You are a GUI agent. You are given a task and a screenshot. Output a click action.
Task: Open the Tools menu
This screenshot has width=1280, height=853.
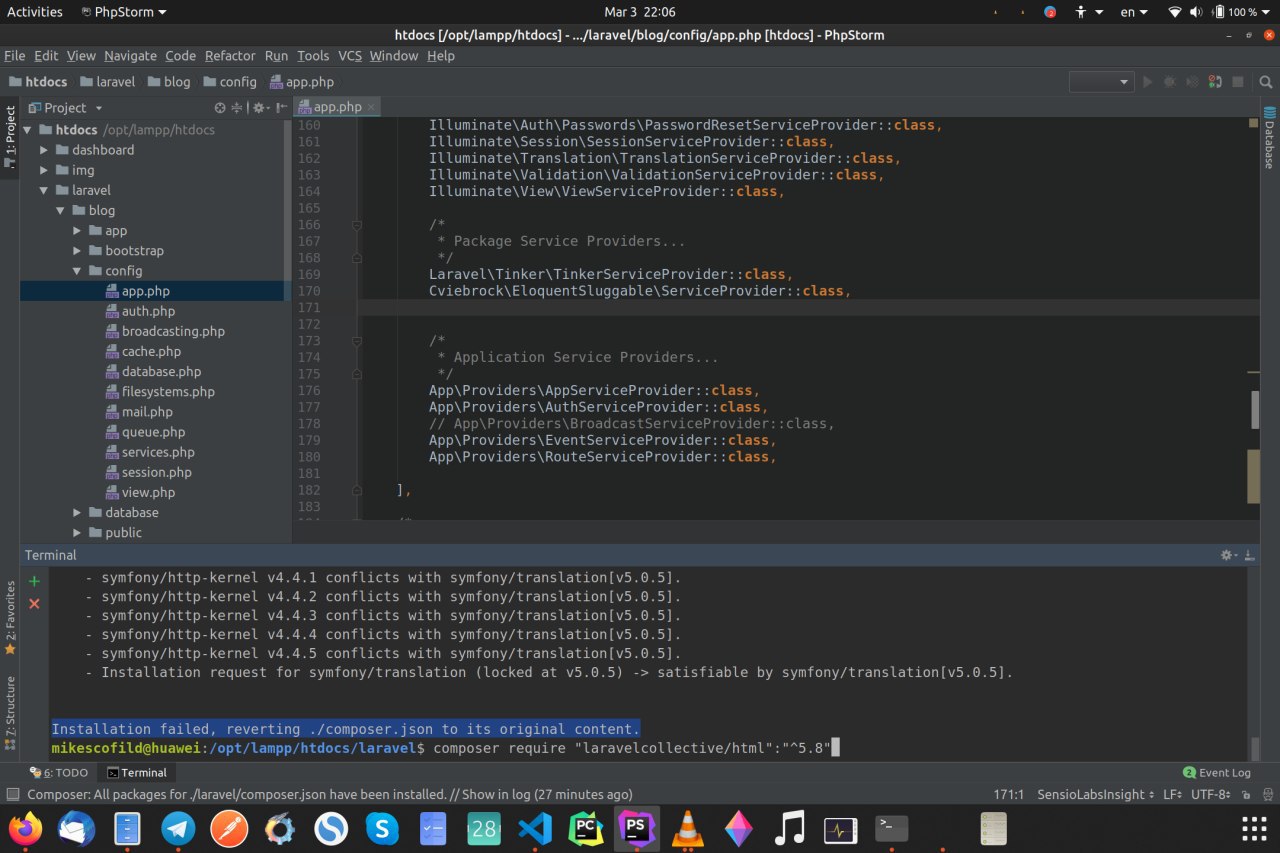(x=313, y=56)
